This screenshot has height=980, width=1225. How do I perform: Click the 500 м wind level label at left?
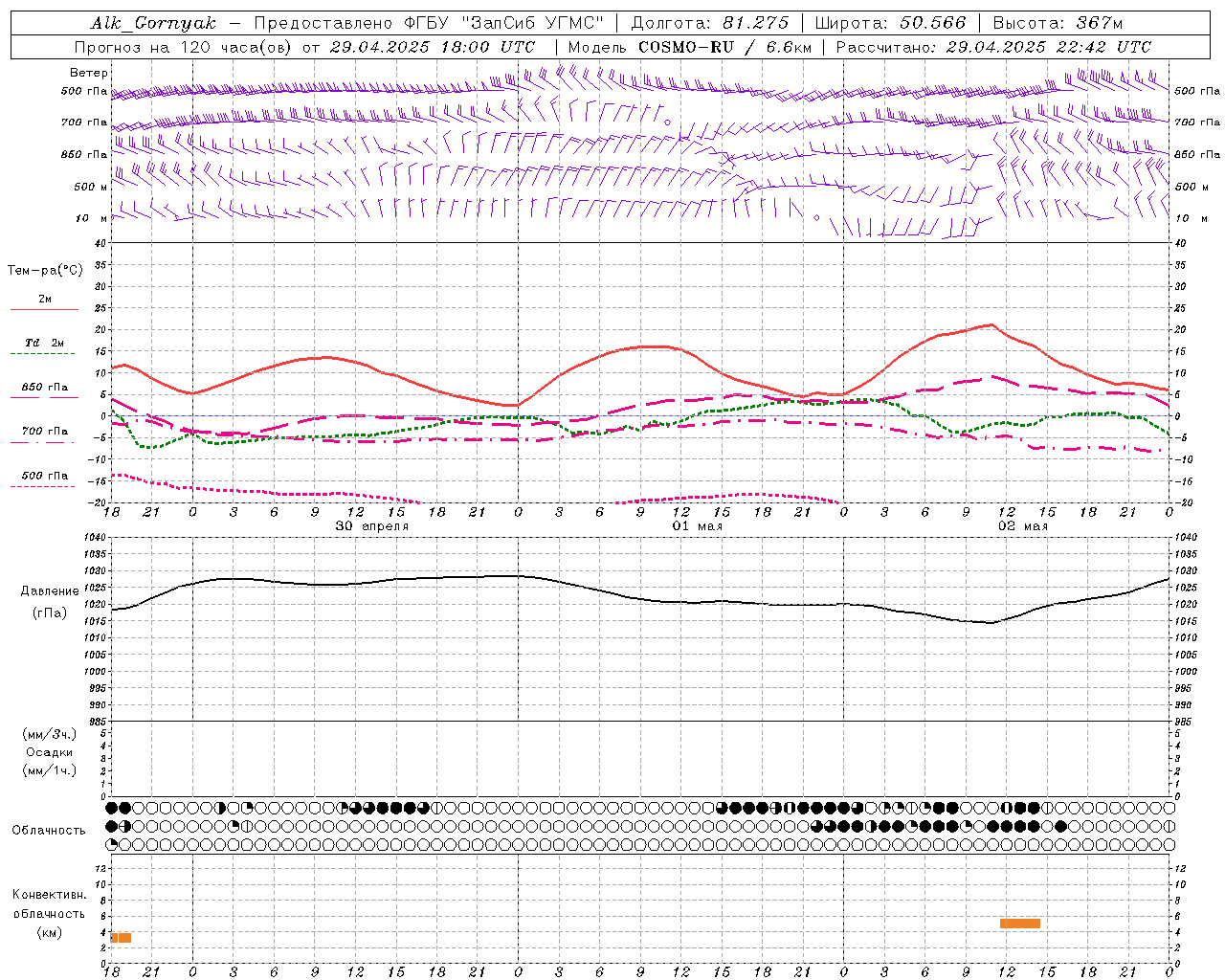tap(91, 187)
